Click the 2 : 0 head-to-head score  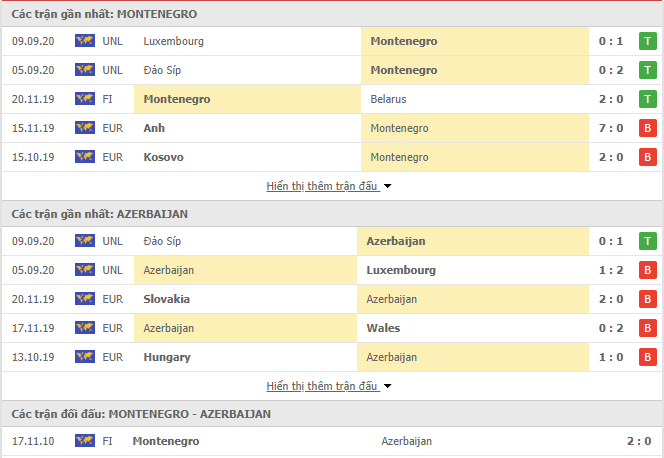pos(639,441)
